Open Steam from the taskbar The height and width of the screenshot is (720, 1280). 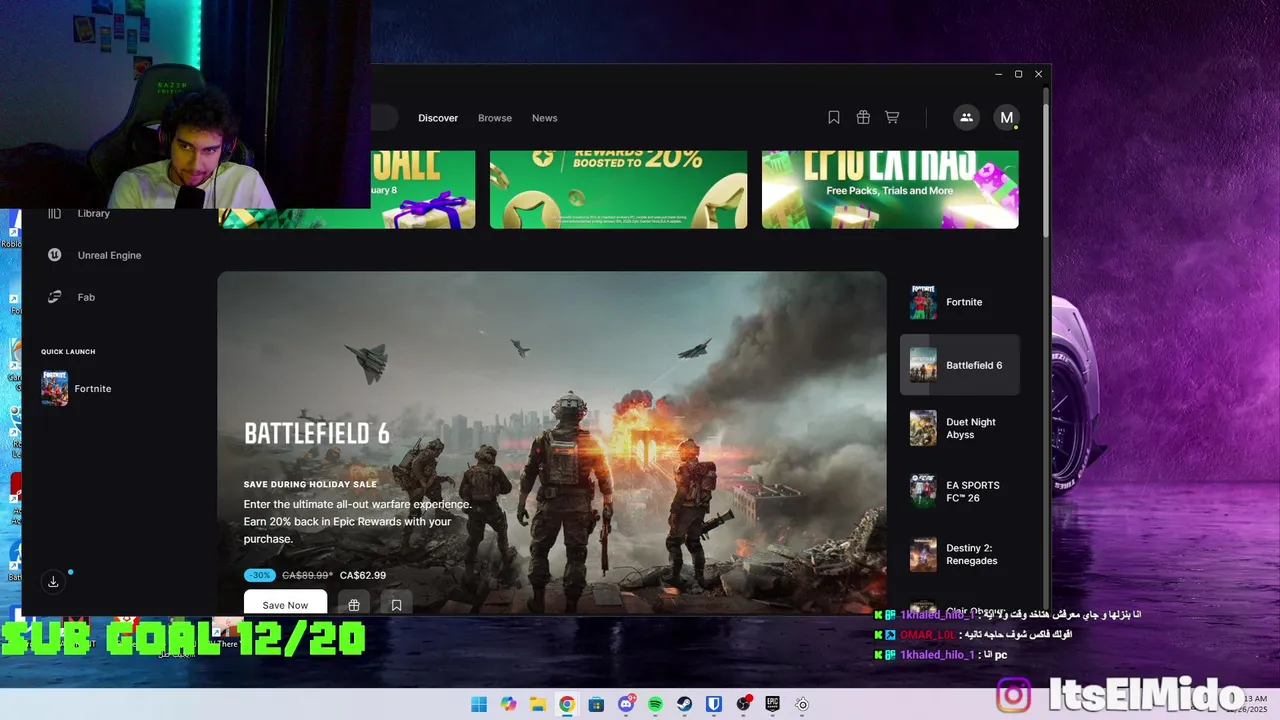coord(685,704)
